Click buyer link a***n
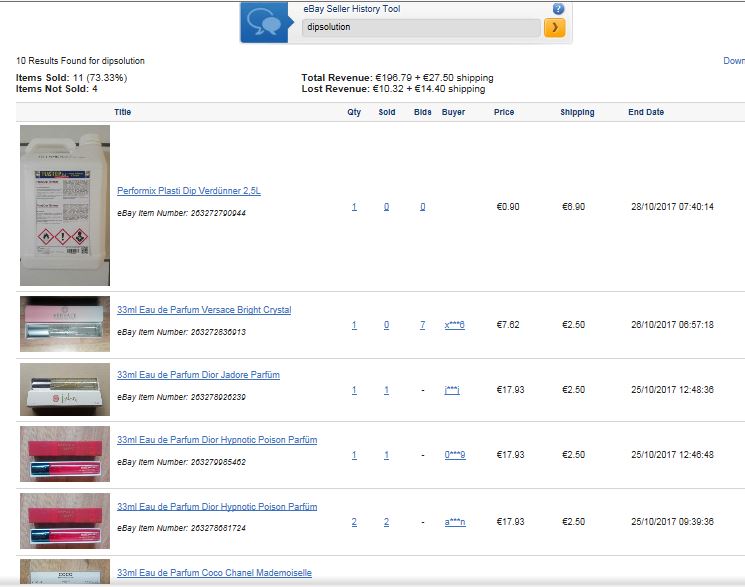 455,522
